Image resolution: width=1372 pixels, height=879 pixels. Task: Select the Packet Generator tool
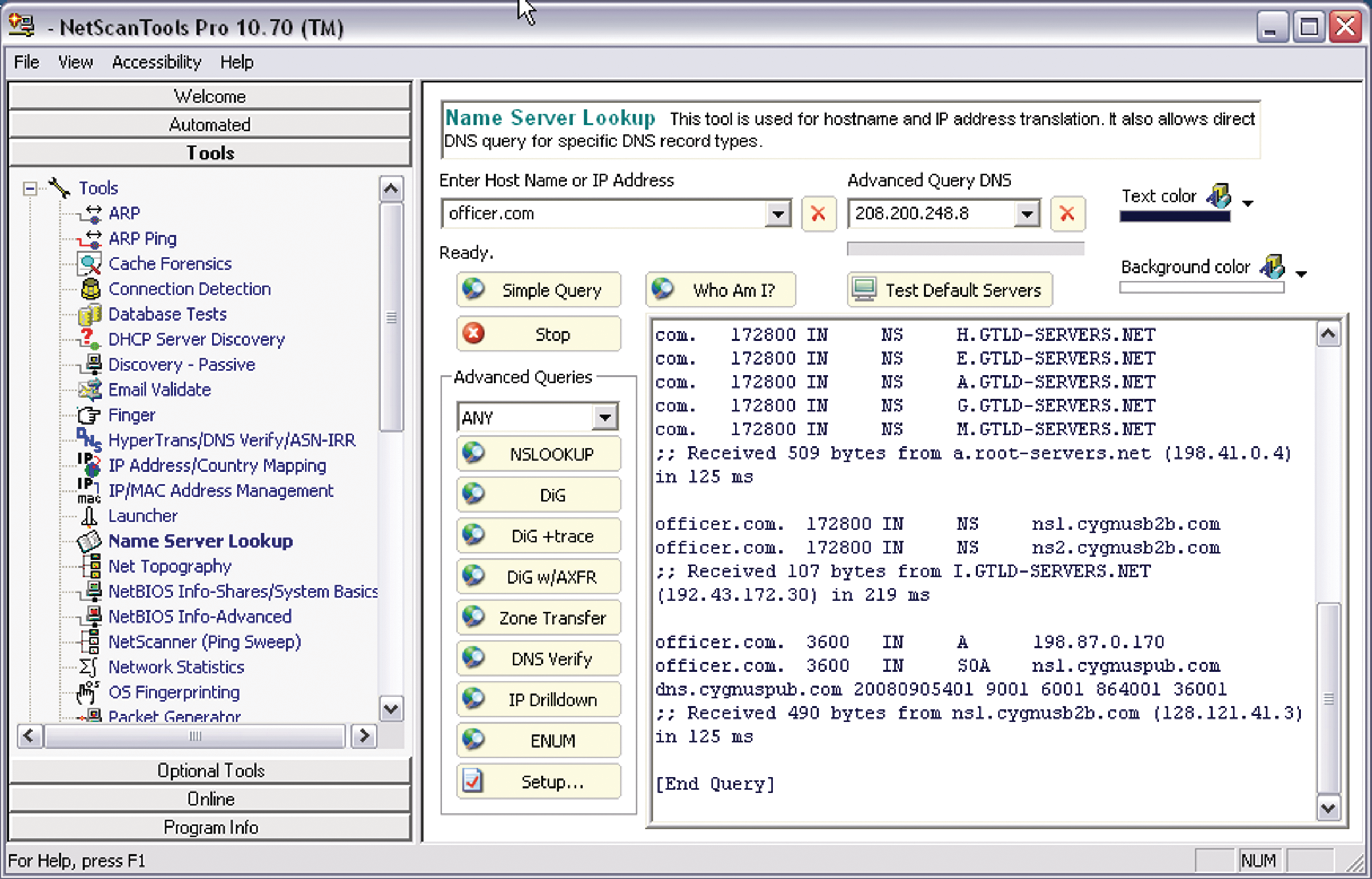[174, 716]
